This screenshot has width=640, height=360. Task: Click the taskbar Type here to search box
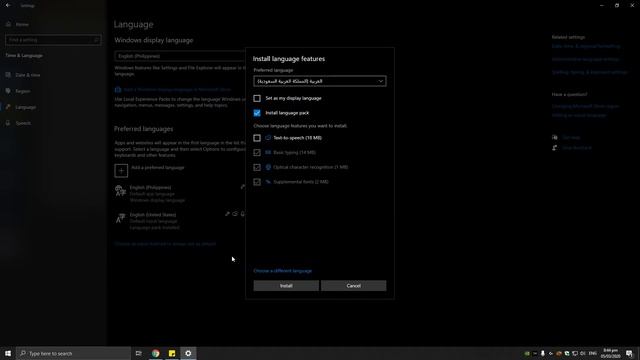74,353
